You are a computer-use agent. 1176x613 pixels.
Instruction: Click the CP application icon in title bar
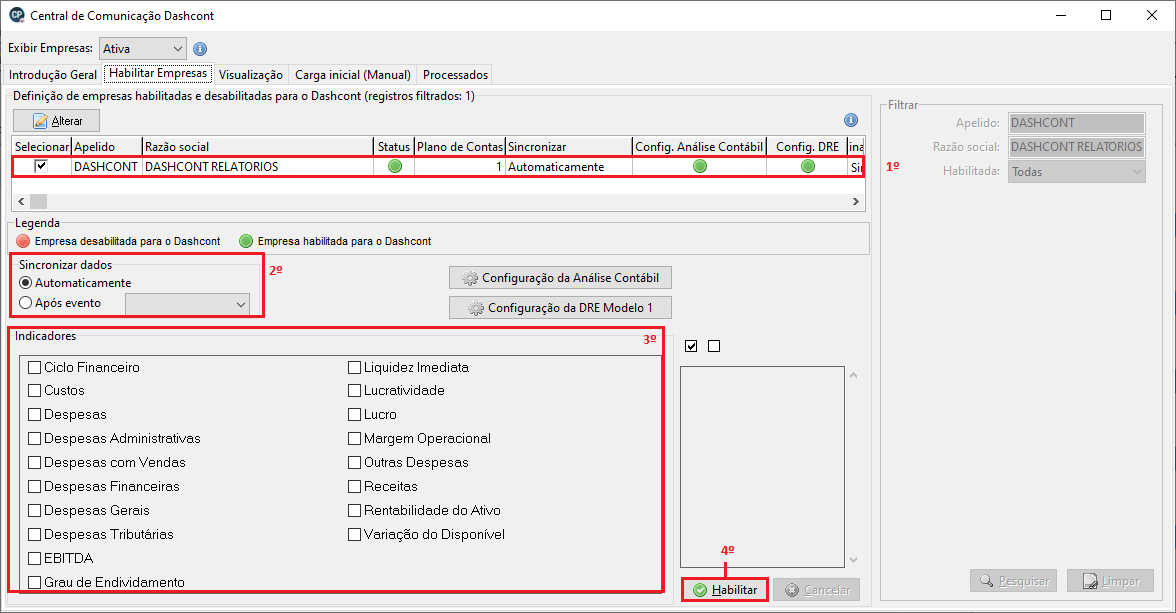click(16, 15)
